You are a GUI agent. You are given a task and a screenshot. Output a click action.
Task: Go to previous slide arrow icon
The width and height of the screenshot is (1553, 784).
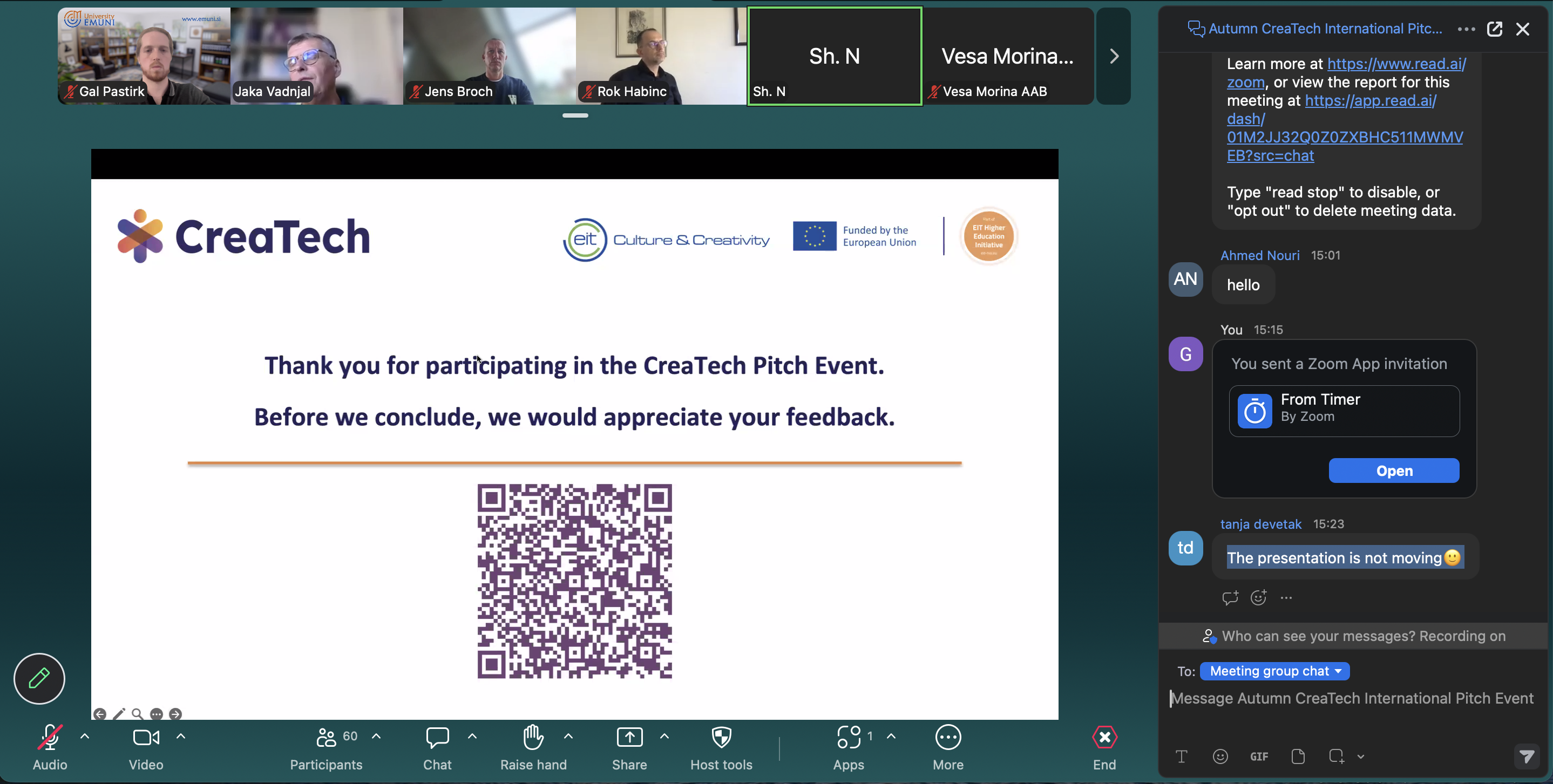pos(100,714)
